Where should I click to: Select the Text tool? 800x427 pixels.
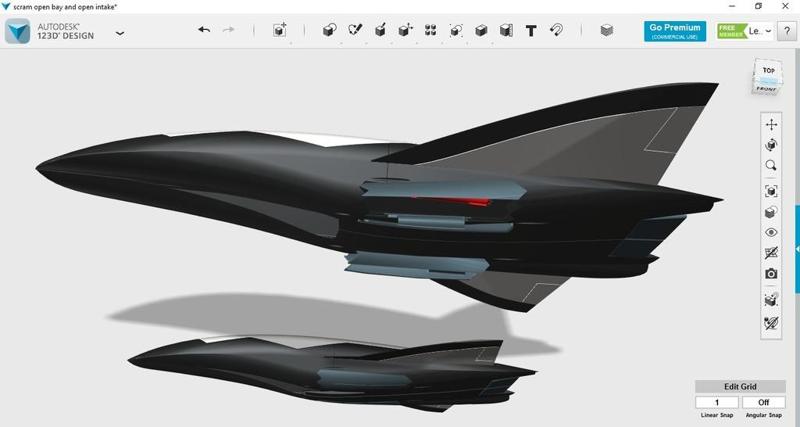(x=531, y=31)
